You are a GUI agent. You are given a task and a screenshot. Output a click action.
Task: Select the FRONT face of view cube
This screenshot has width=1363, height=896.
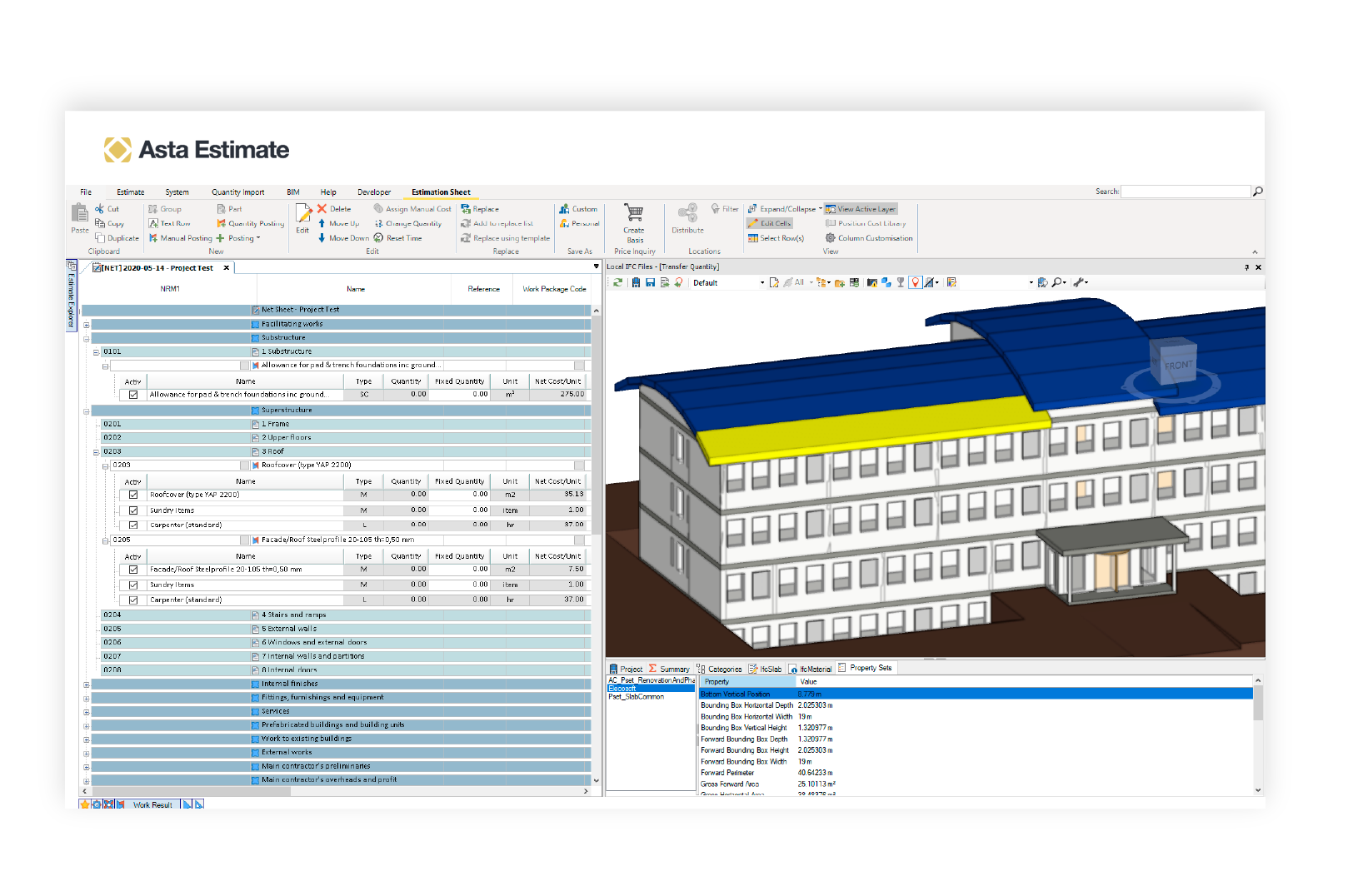[1177, 365]
